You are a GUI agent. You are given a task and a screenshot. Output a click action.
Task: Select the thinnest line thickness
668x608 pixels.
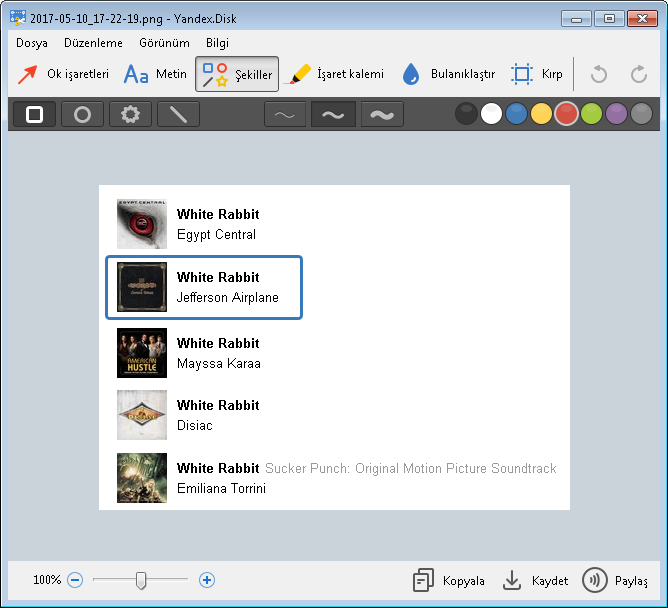pyautogui.click(x=285, y=114)
